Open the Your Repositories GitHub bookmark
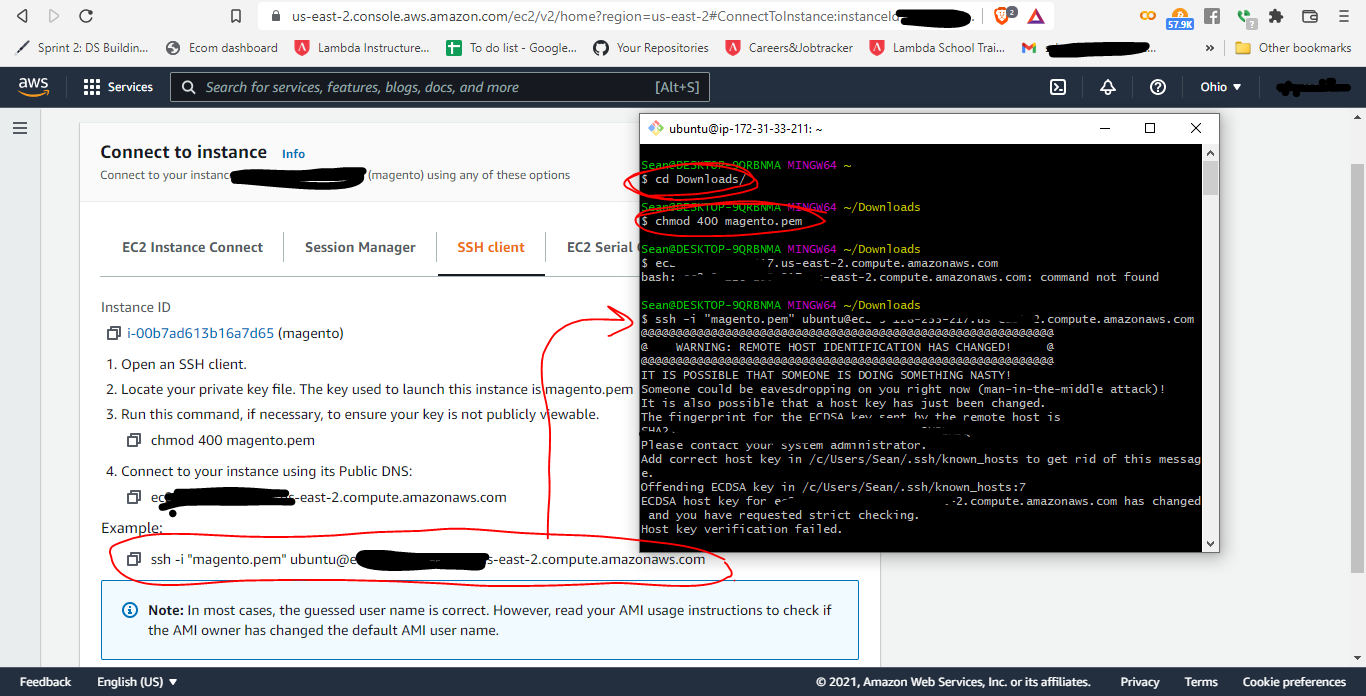The height and width of the screenshot is (696, 1366). coord(651,47)
